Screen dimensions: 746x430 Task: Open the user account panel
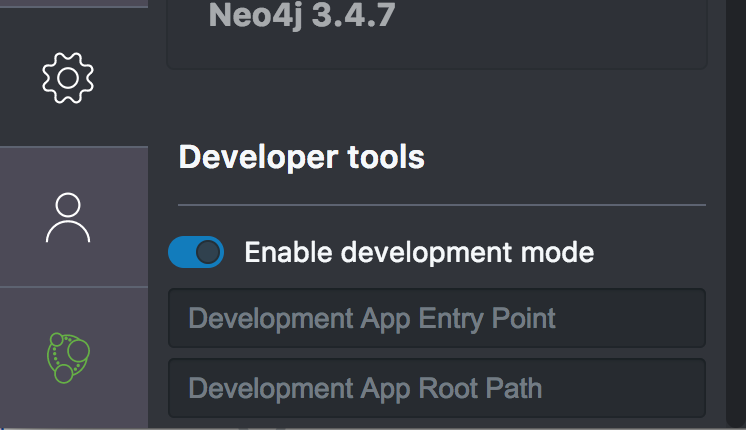68,218
